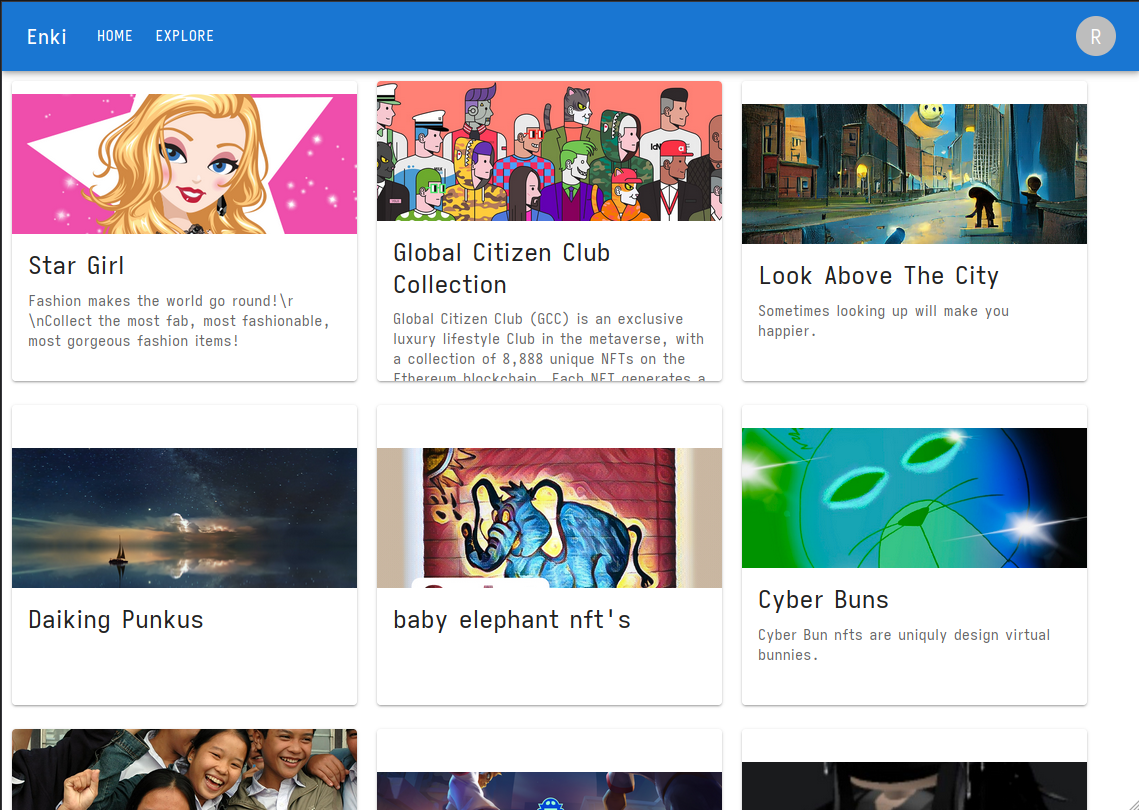The image size is (1139, 810).
Task: Select the Global Citizen Club description
Action: pos(549,349)
